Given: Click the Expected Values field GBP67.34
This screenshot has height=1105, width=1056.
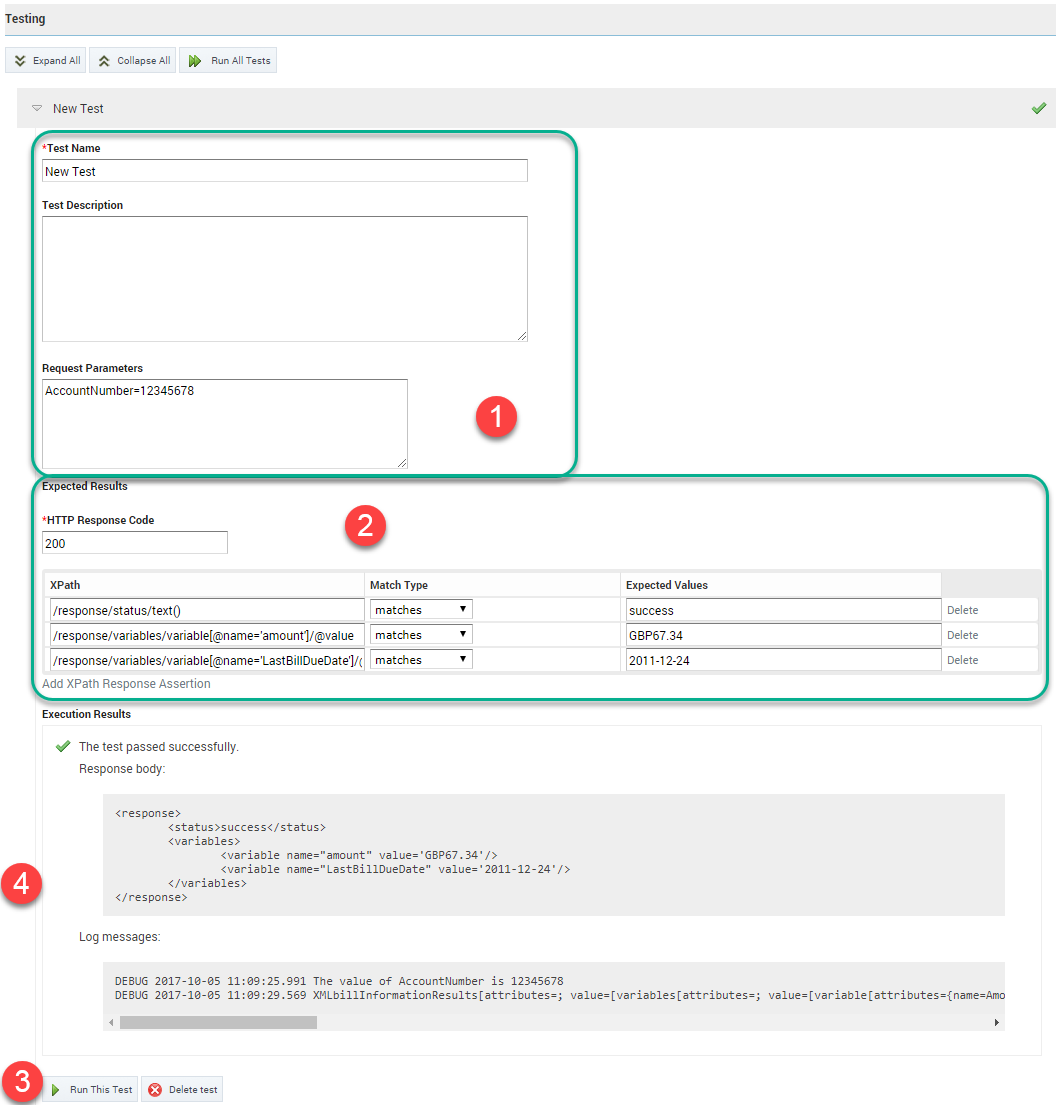Looking at the screenshot, I should (783, 635).
